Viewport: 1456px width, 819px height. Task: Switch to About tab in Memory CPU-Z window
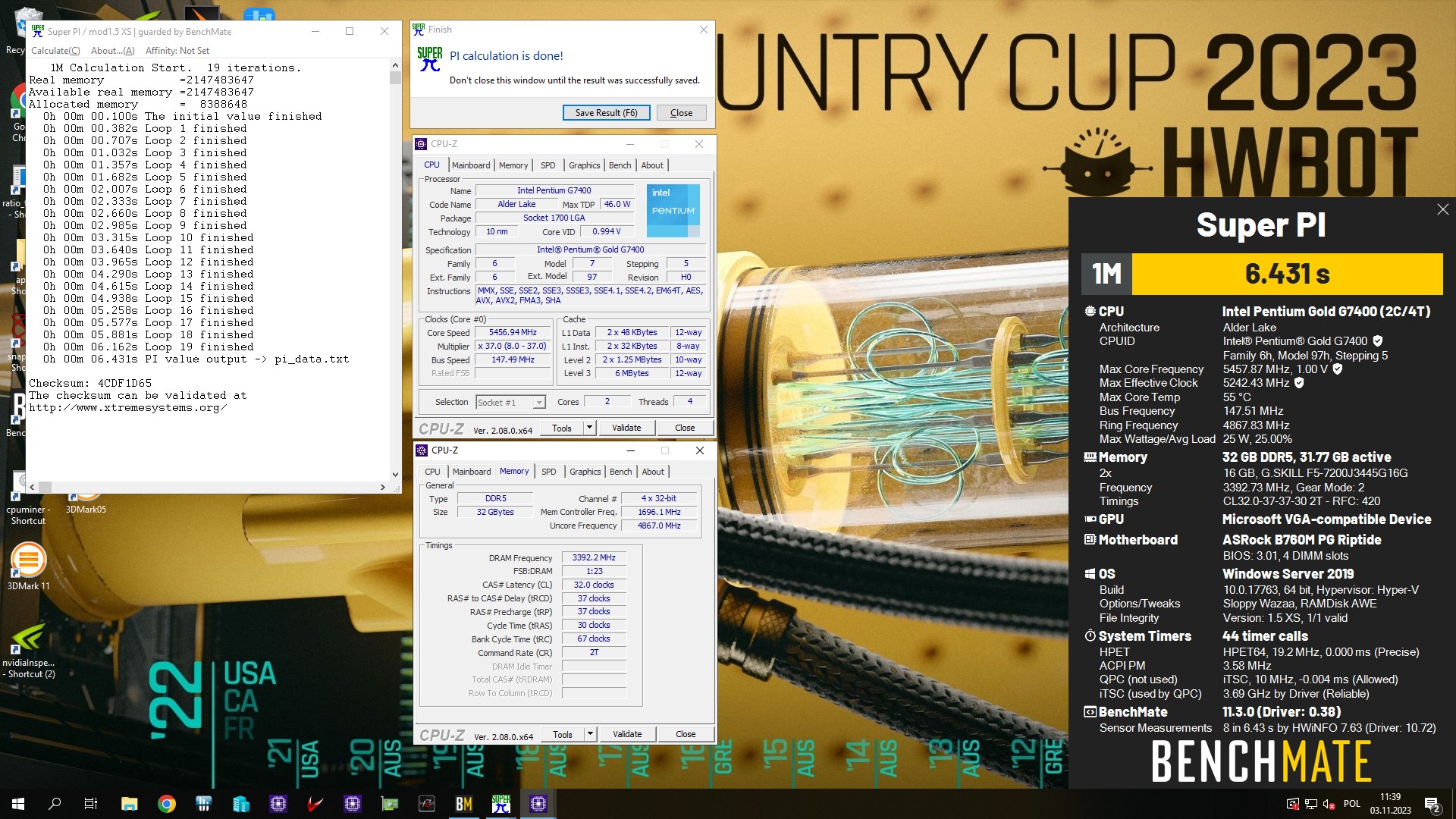(x=653, y=472)
